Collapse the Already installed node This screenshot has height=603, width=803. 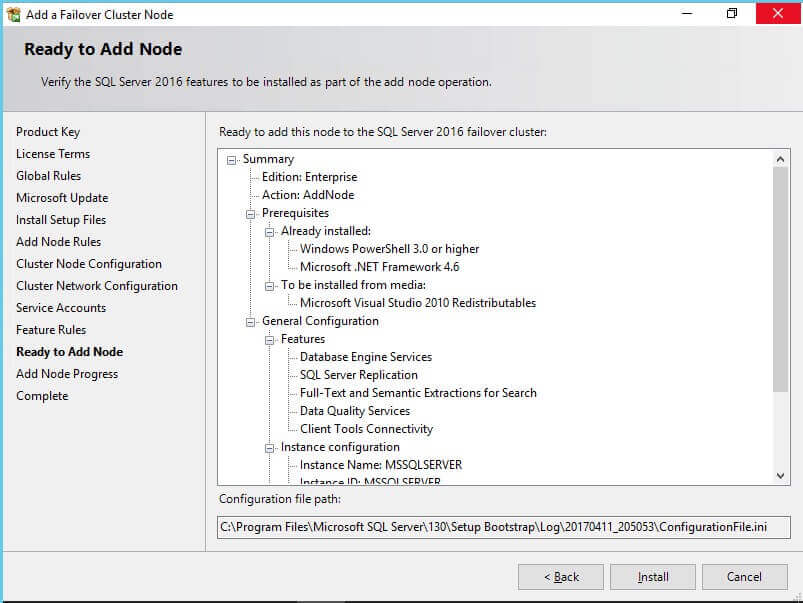tap(269, 232)
